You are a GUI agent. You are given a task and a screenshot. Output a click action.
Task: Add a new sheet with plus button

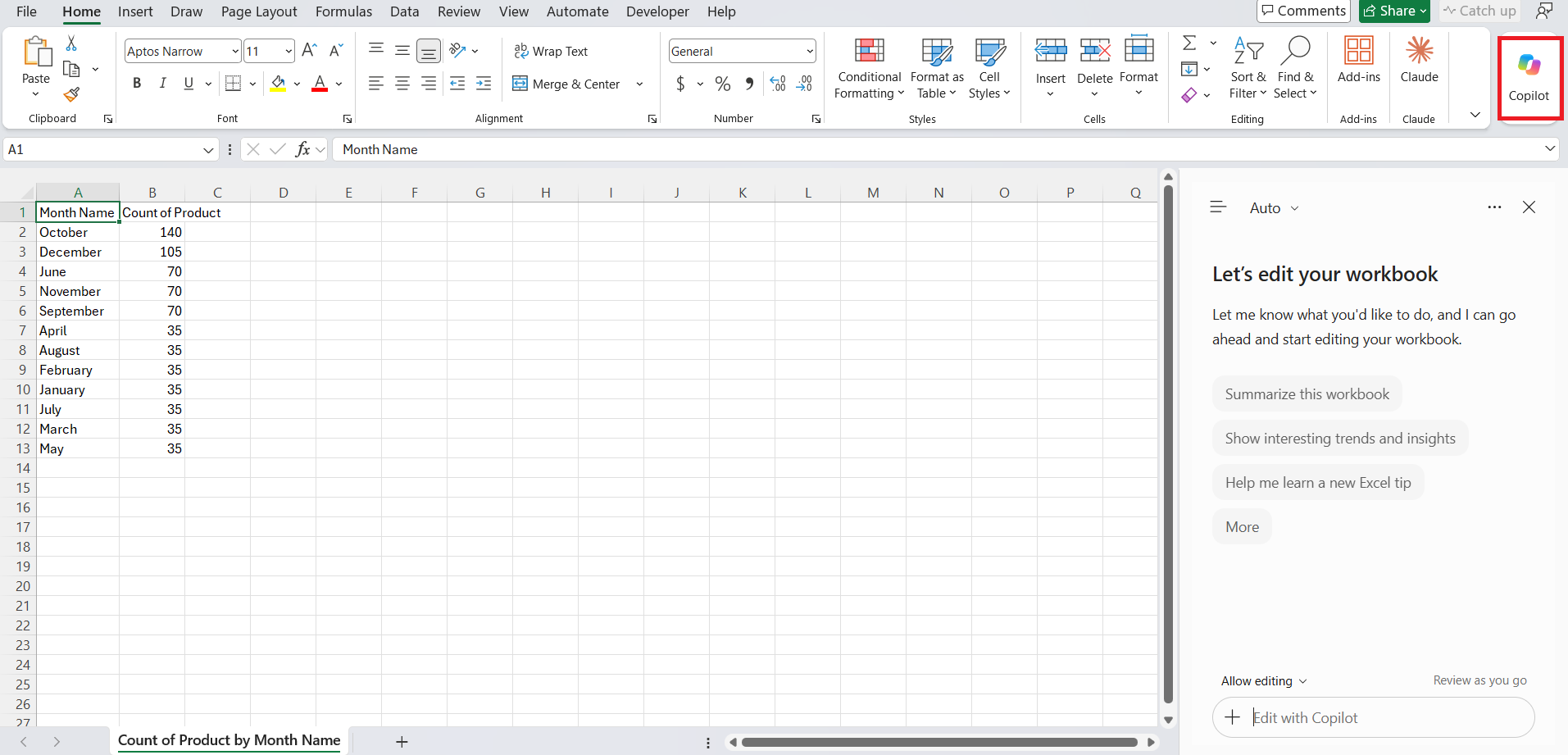click(402, 742)
